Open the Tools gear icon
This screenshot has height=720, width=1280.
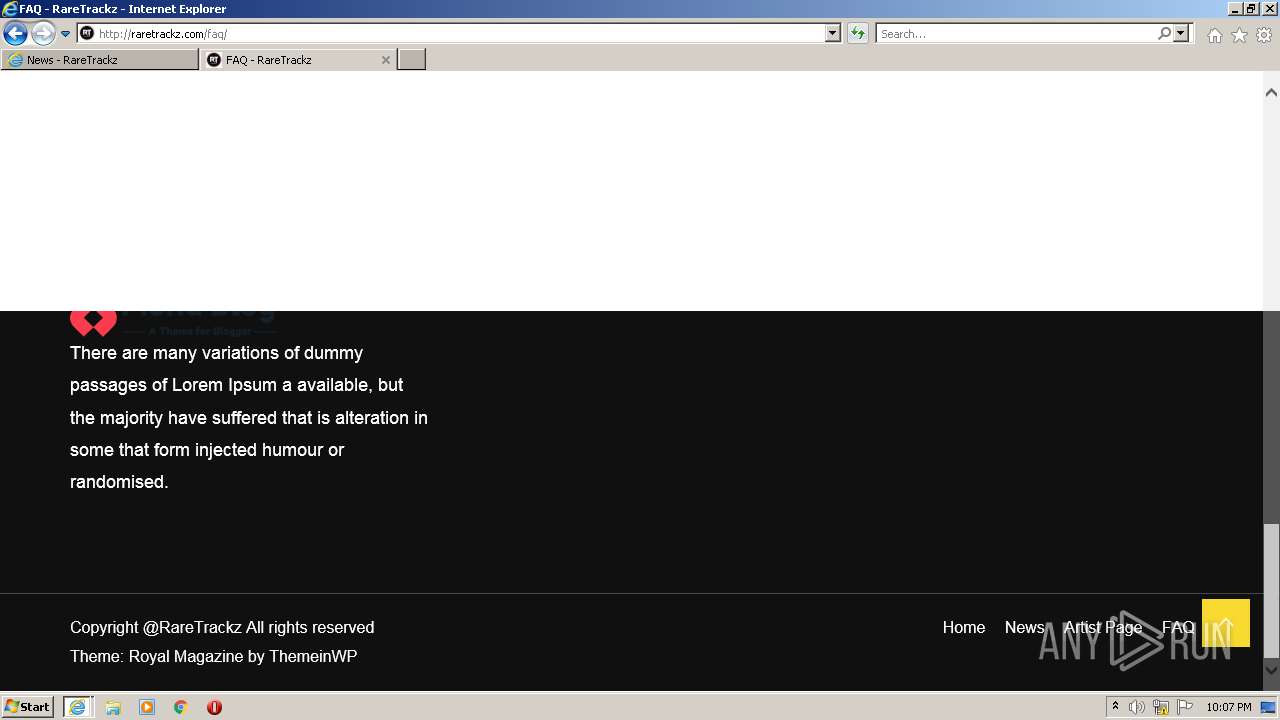(1264, 35)
